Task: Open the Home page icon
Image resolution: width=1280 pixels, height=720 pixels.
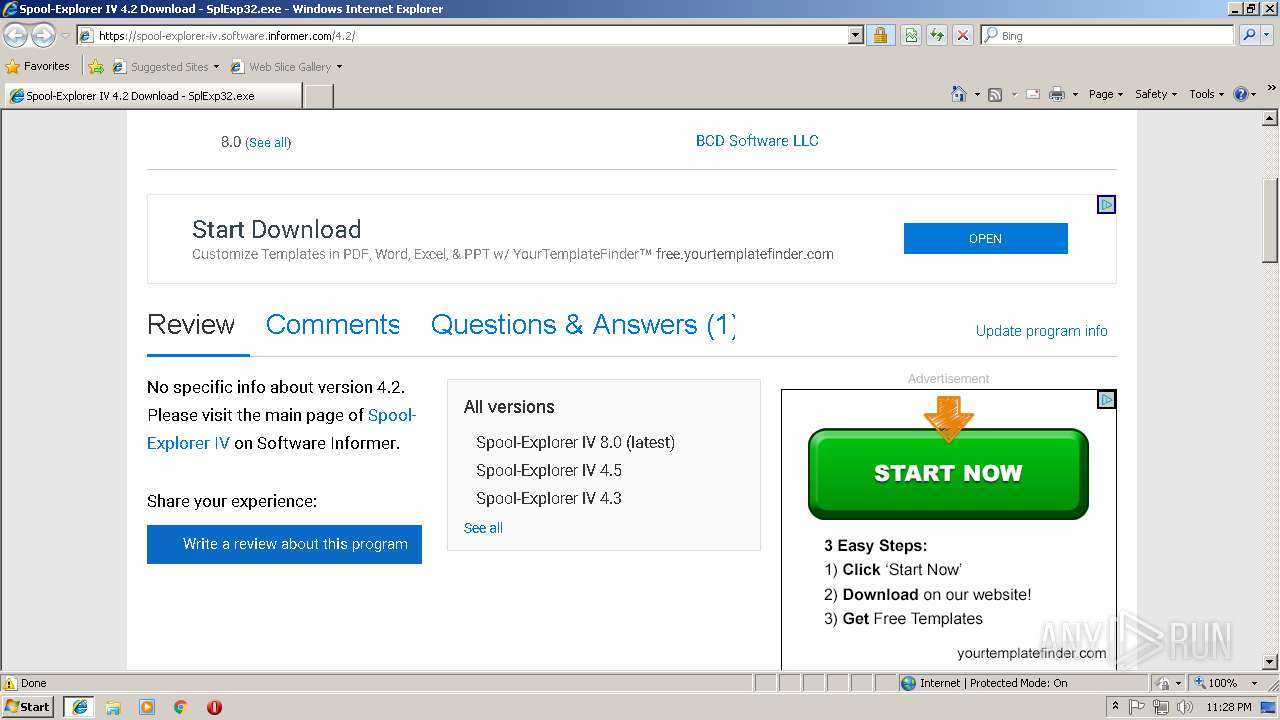Action: pos(959,94)
